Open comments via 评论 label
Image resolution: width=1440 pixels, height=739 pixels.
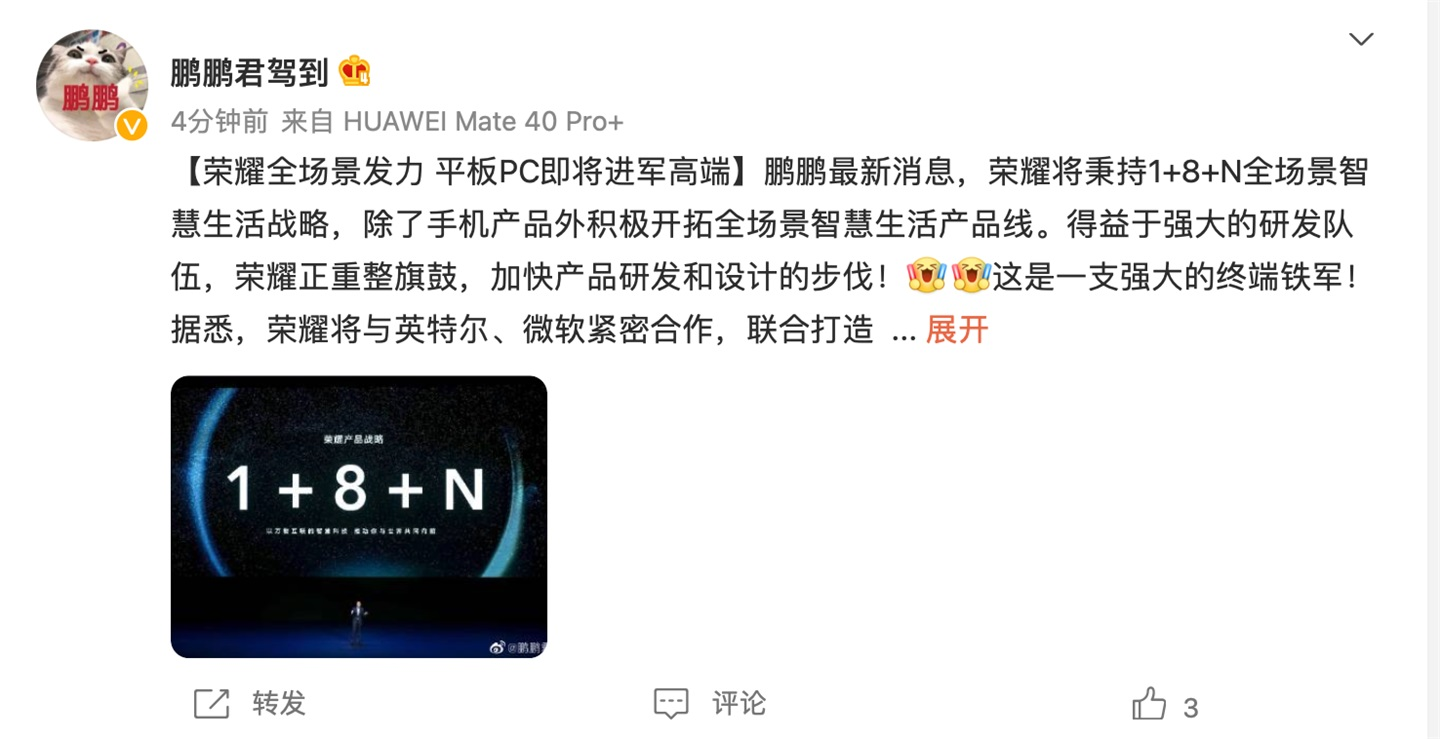coord(739,703)
